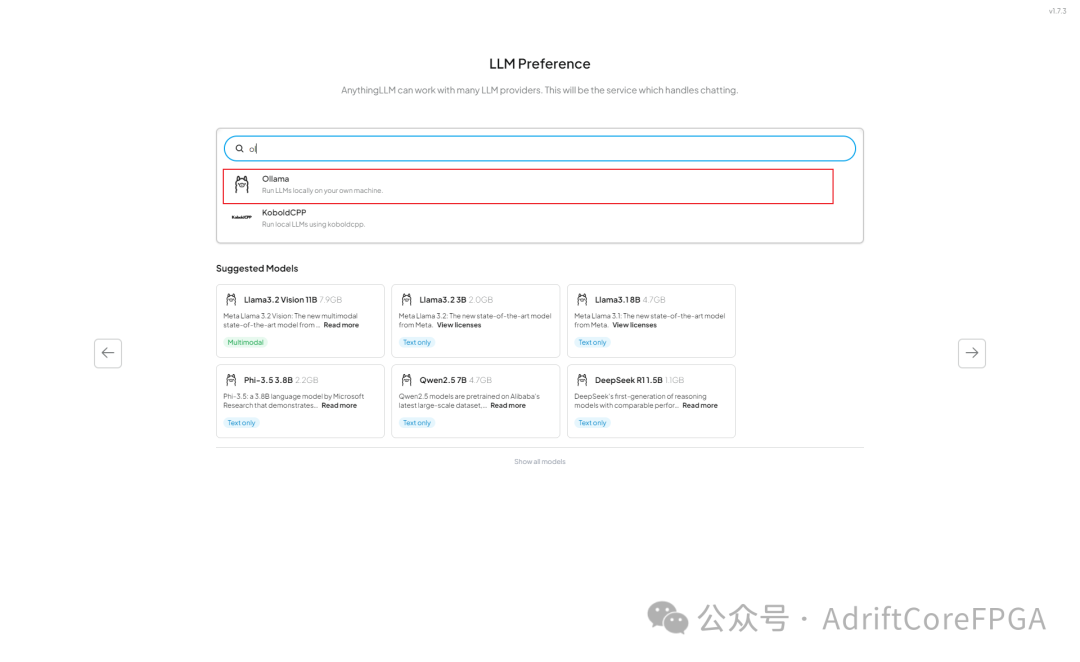The height and width of the screenshot is (662, 1080).
Task: Click the back arrow button
Action: point(107,353)
